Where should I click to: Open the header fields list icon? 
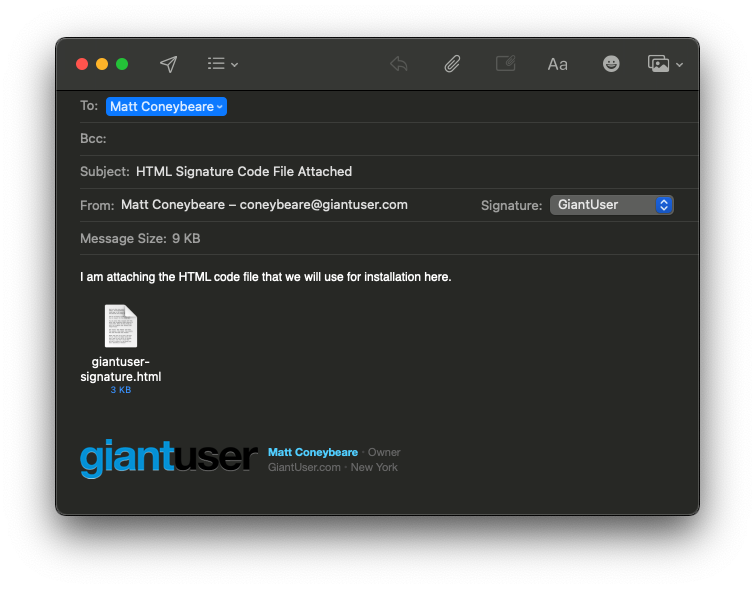216,64
